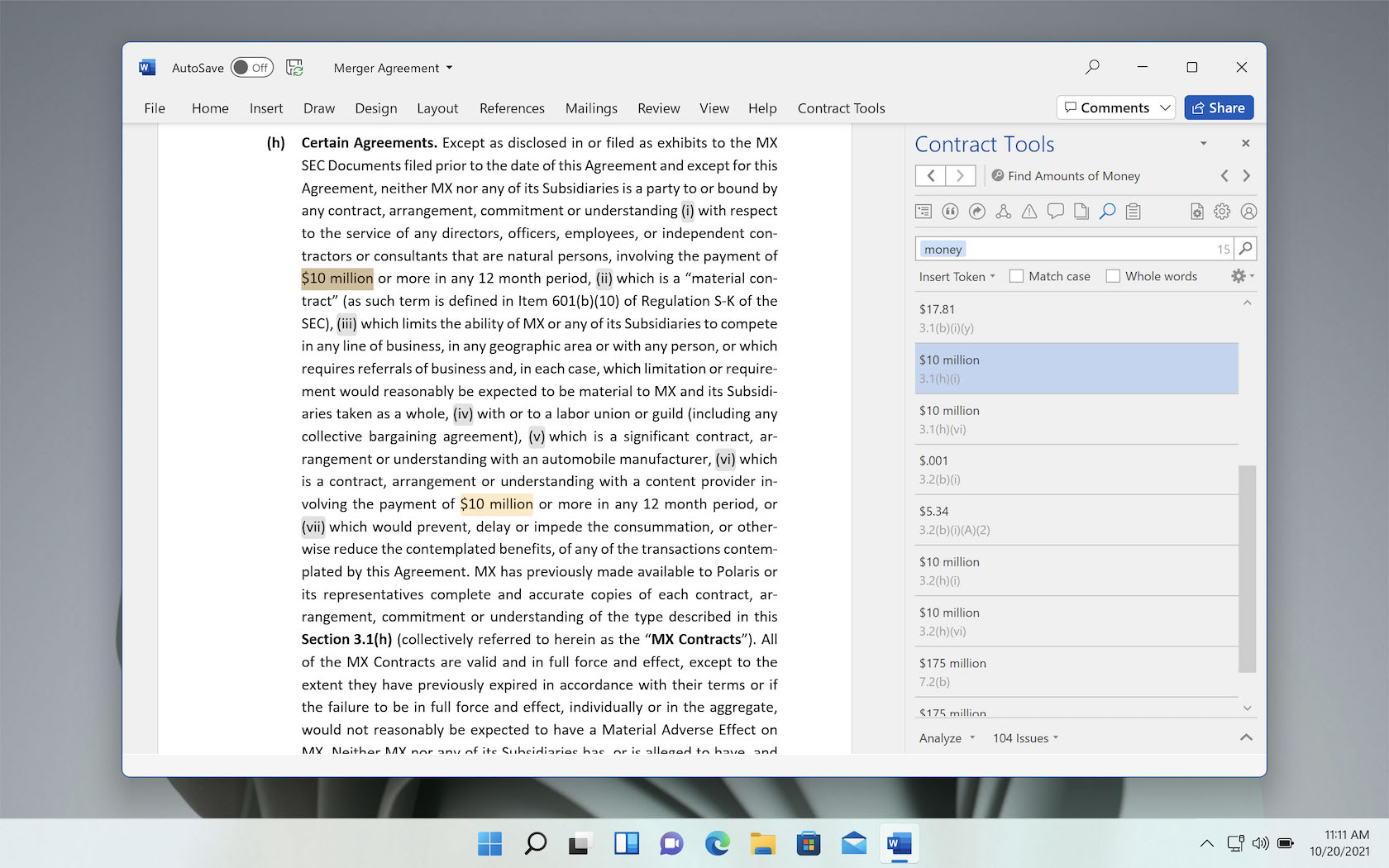
Task: Expand the Comments button dropdown arrow
Action: pyautogui.click(x=1165, y=107)
